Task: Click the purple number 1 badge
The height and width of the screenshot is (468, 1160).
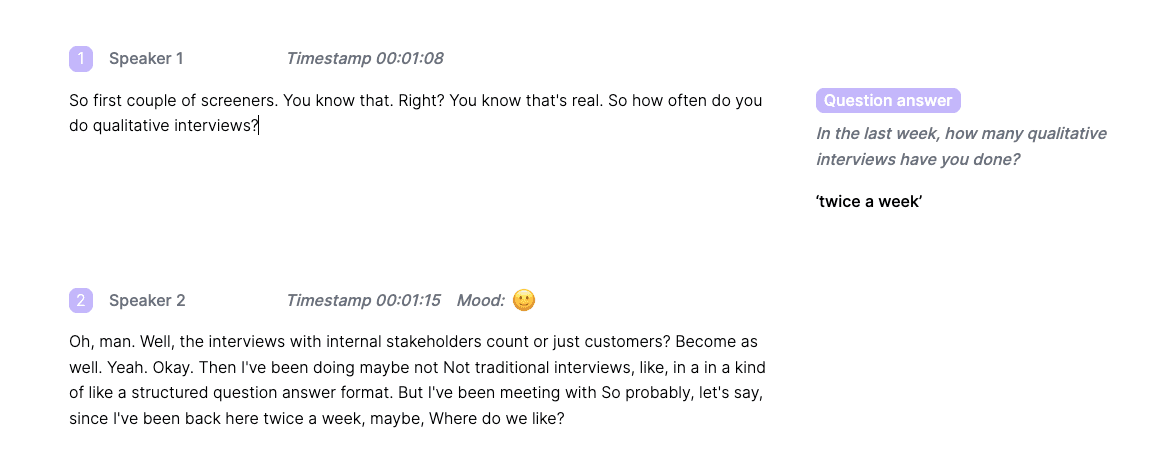Action: click(81, 59)
